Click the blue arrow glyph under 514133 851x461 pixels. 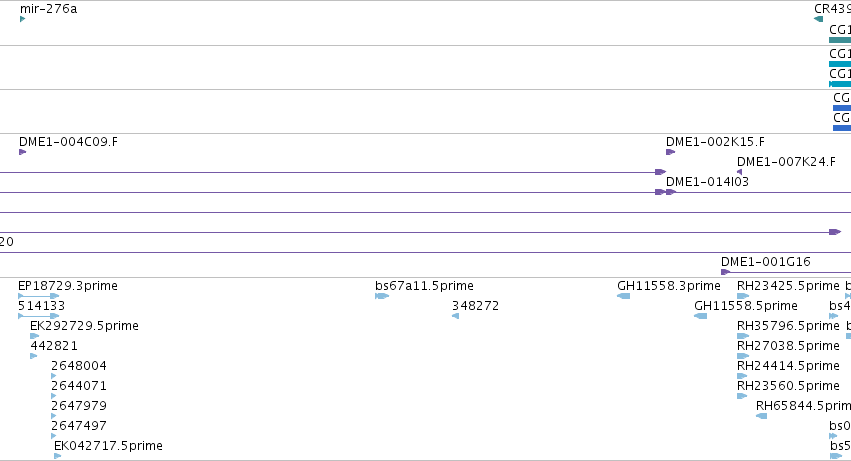coord(39,316)
